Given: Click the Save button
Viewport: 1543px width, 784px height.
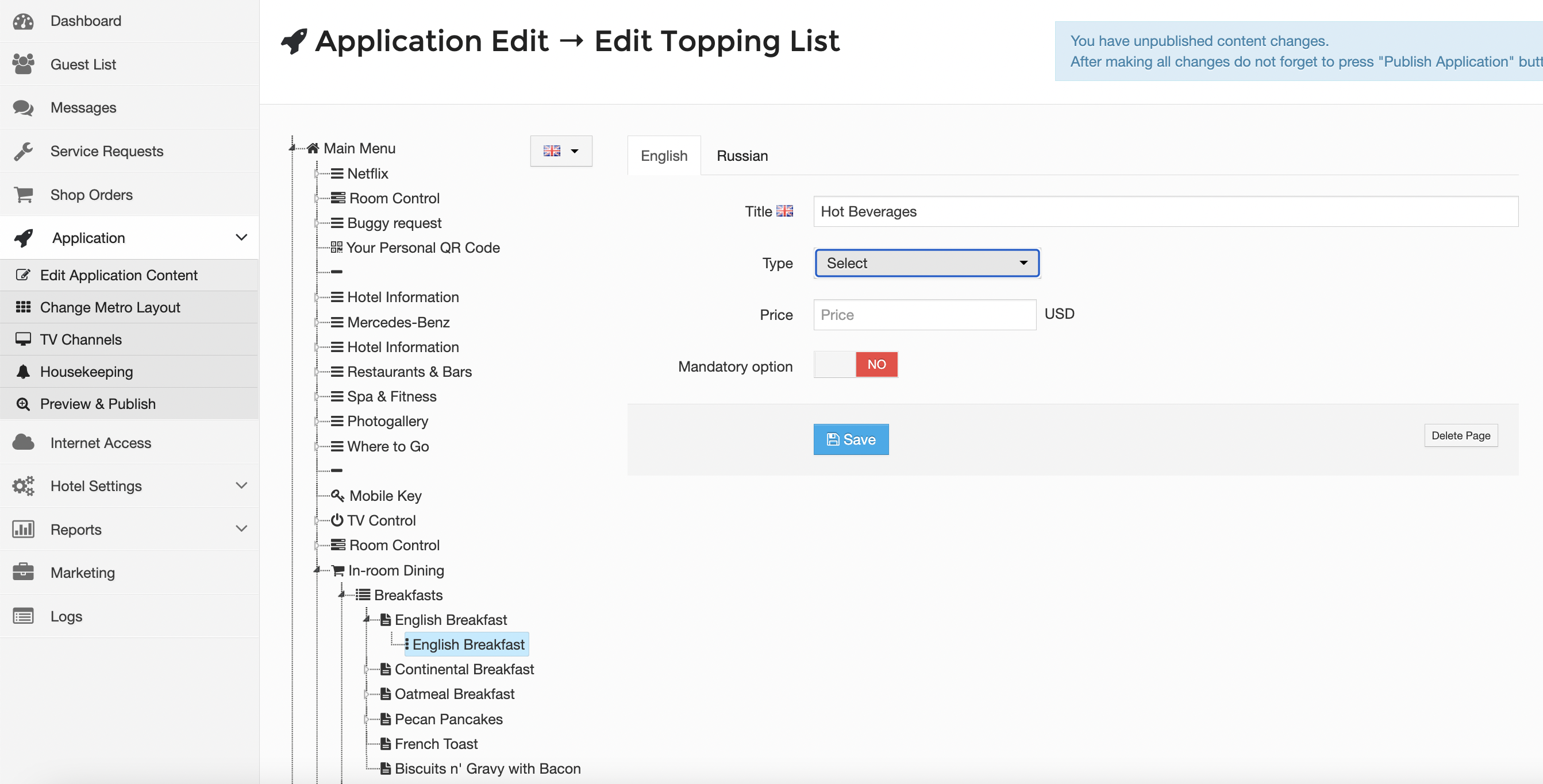Looking at the screenshot, I should click(851, 439).
